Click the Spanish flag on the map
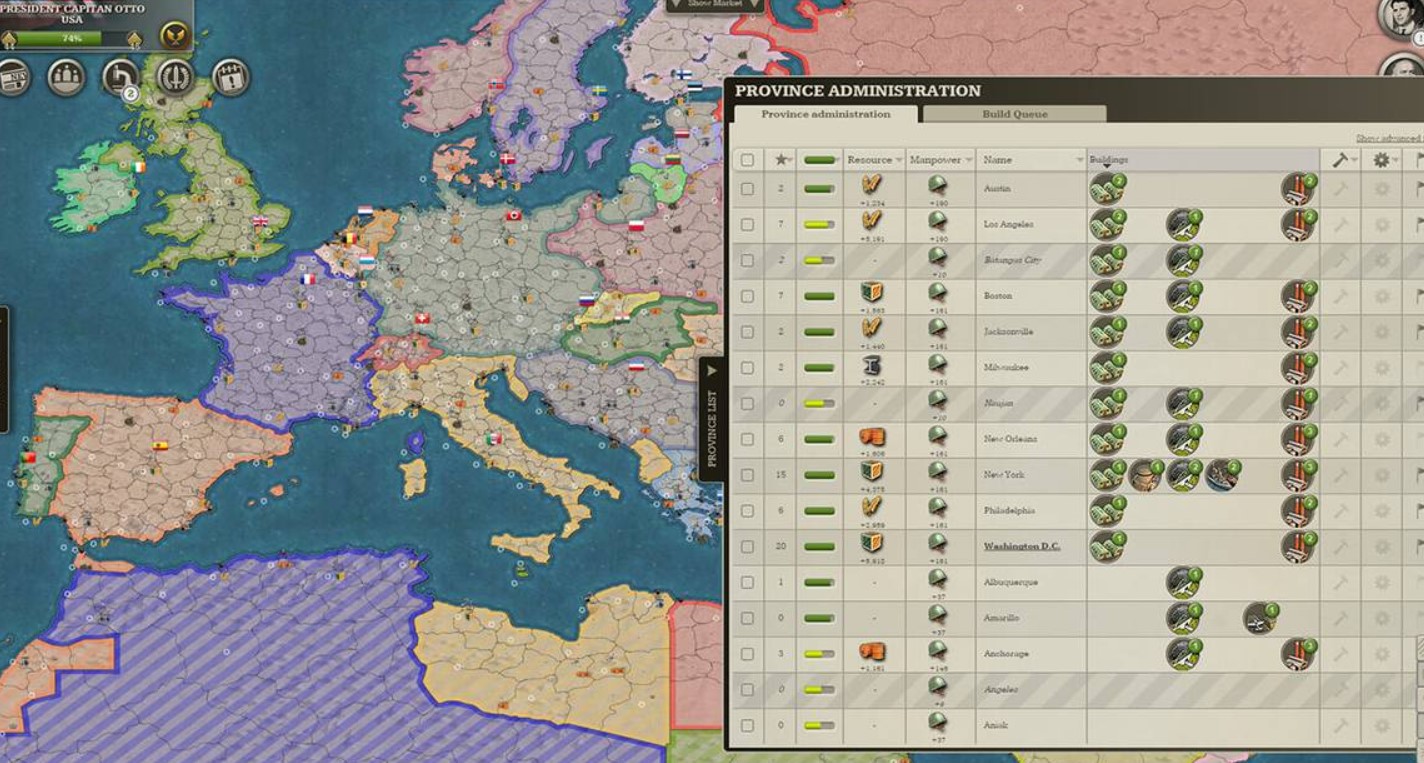Image resolution: width=1424 pixels, height=763 pixels. point(160,446)
